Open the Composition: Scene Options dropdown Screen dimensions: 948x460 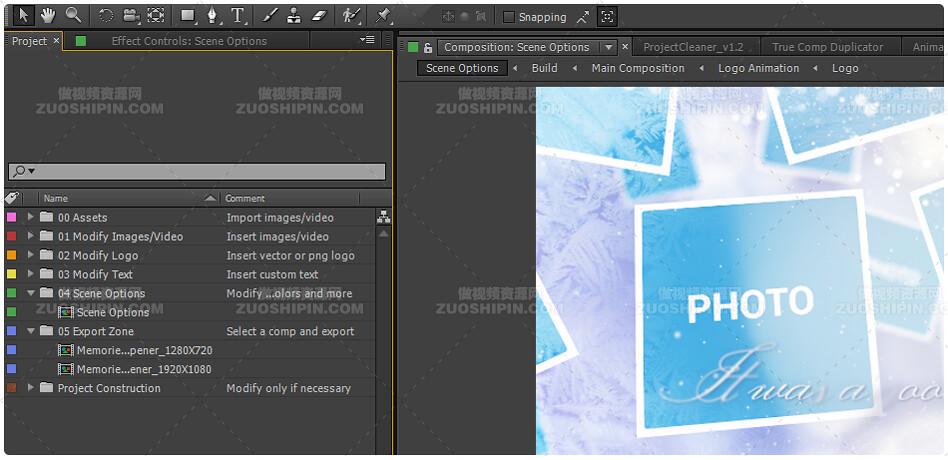pos(608,47)
